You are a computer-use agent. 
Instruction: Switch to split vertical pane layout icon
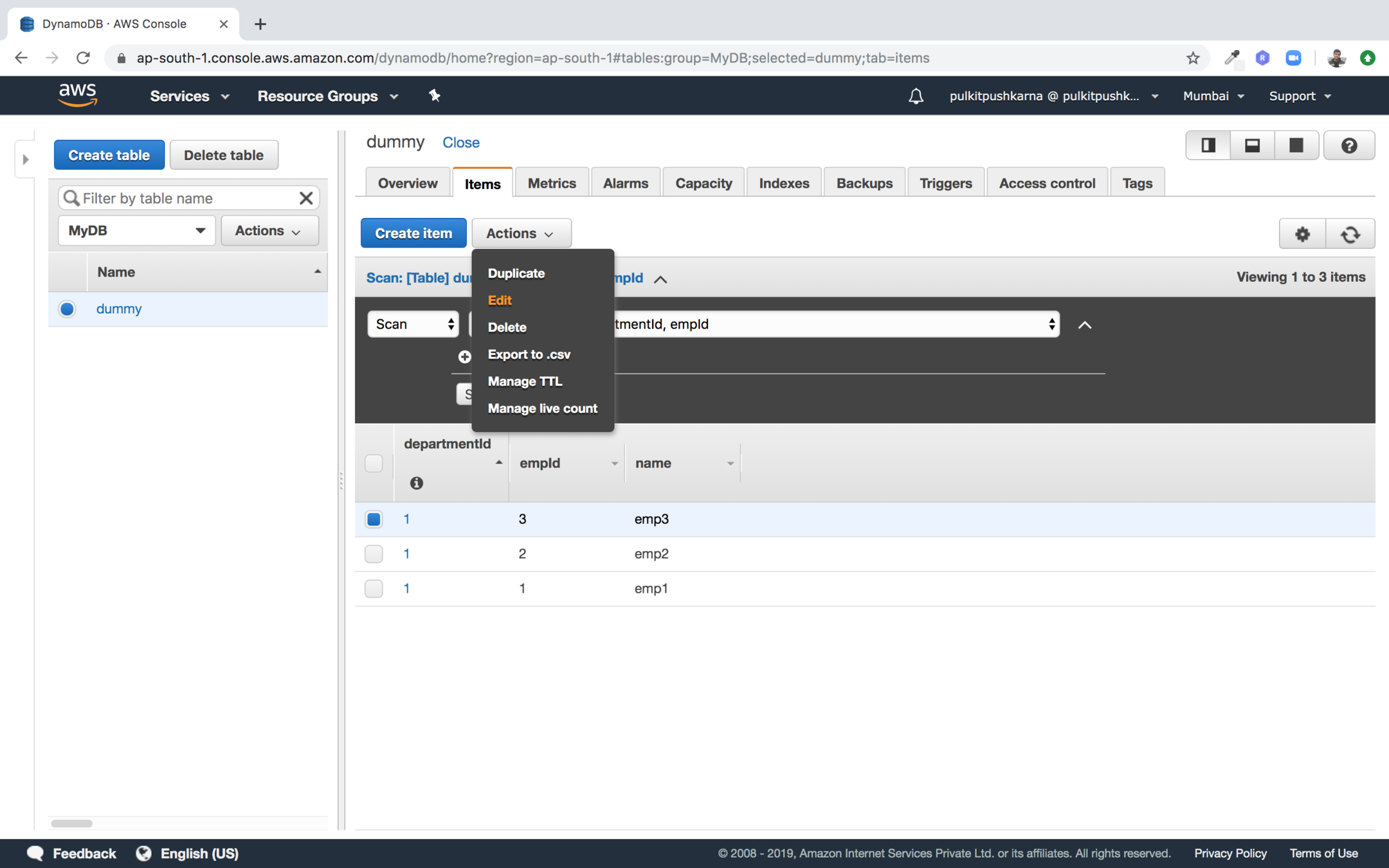(x=1208, y=145)
